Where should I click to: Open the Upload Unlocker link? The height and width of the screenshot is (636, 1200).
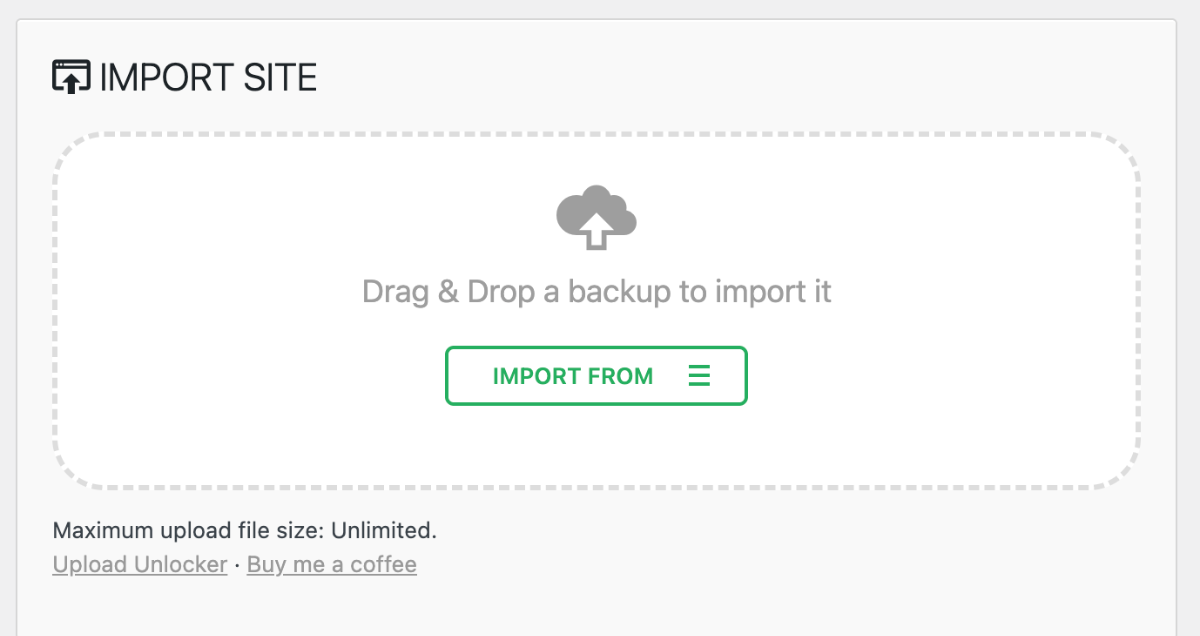[x=139, y=564]
